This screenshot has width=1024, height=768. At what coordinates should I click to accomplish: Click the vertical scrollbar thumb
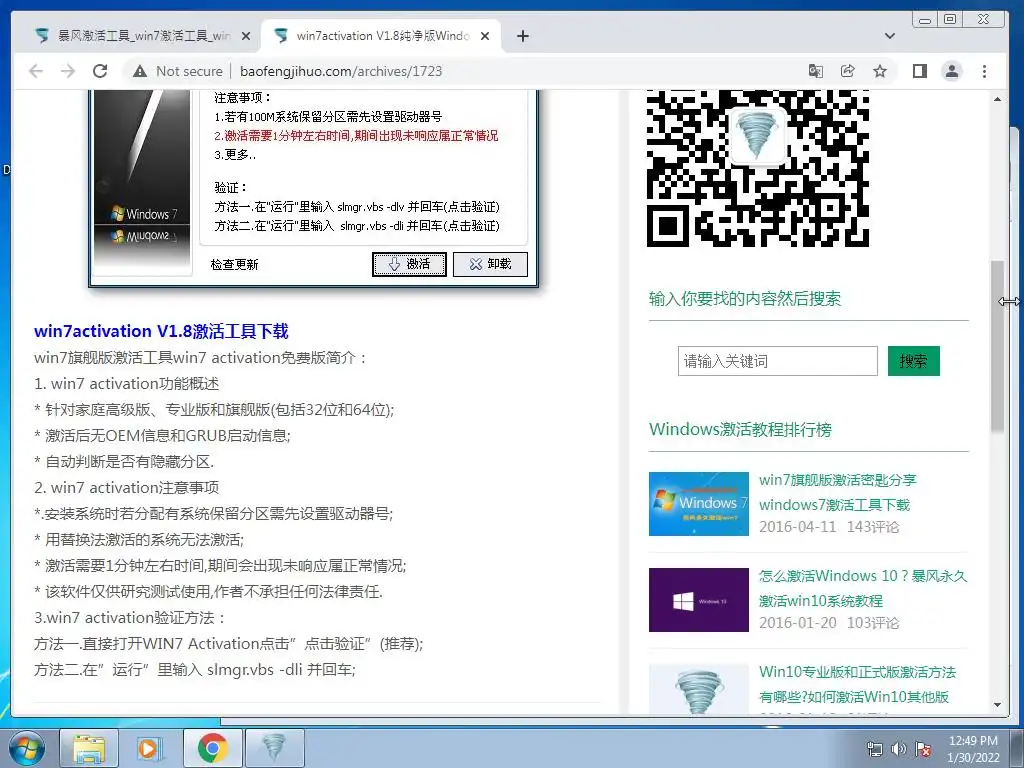[x=997, y=346]
